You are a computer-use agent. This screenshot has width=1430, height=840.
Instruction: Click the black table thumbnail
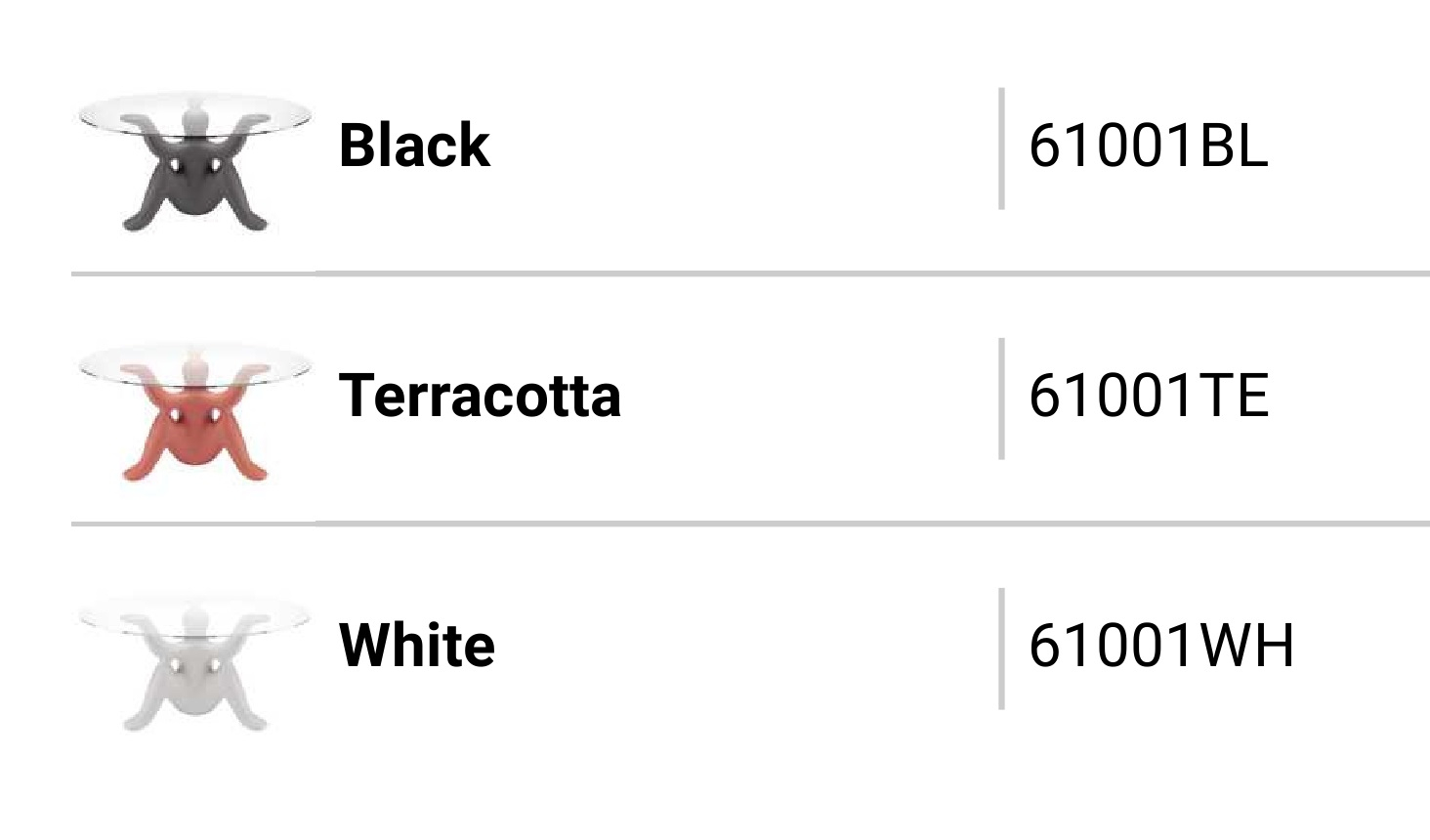(195, 163)
